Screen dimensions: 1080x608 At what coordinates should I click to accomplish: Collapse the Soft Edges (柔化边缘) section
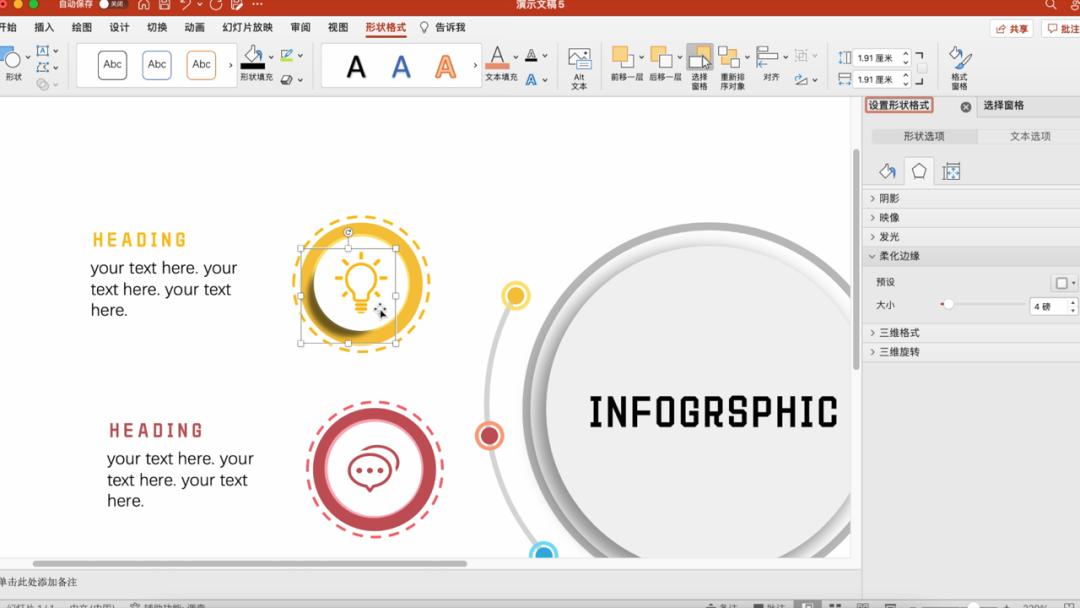point(898,256)
